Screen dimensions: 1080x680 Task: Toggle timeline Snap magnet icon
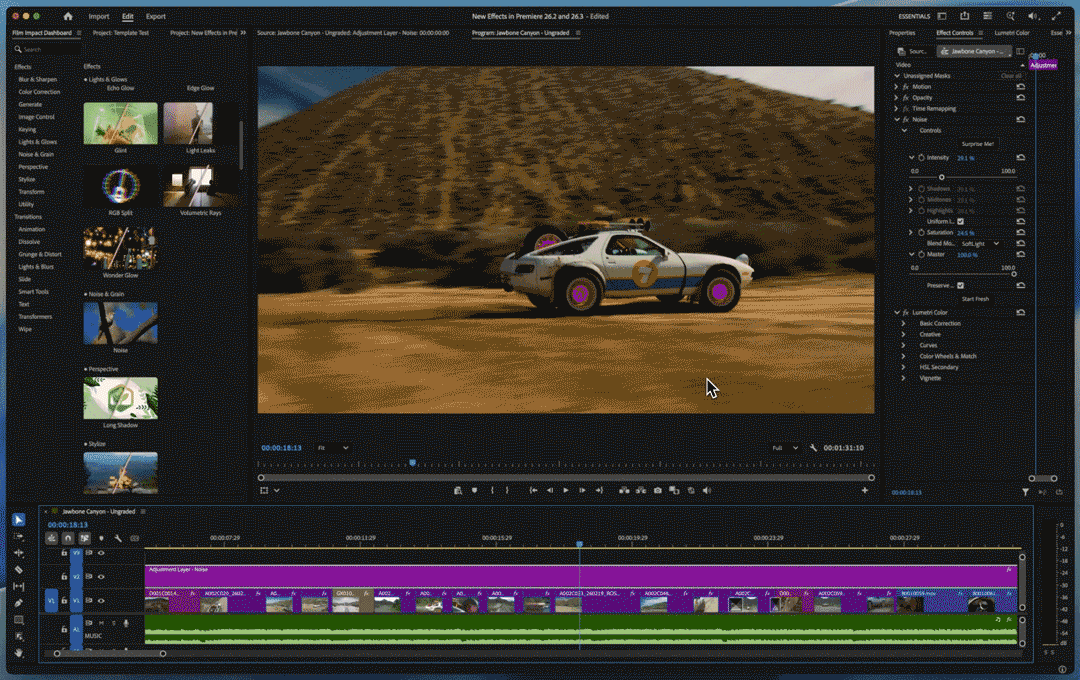[68, 538]
